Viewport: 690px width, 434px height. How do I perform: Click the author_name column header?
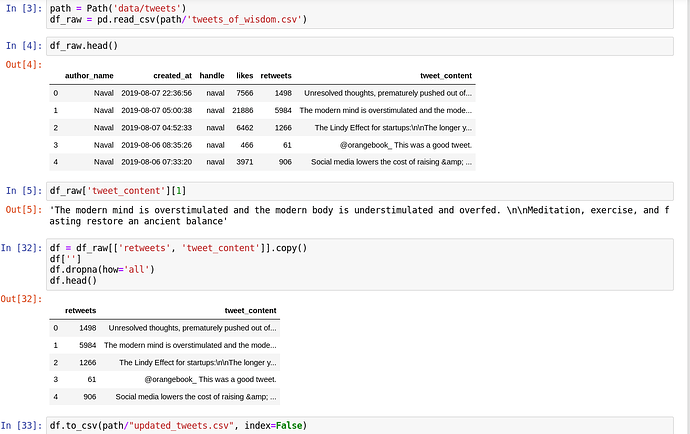point(89,76)
